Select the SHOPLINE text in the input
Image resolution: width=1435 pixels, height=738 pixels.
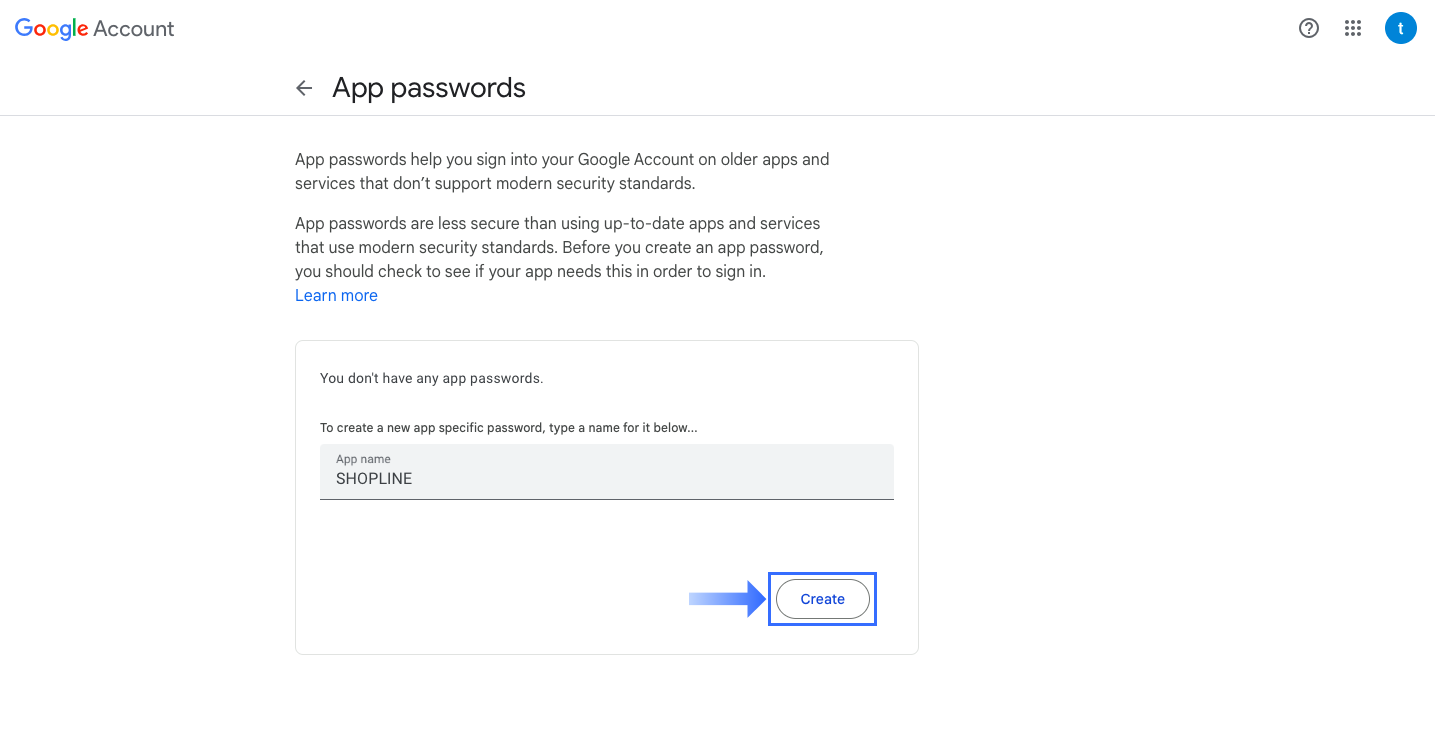tap(373, 478)
